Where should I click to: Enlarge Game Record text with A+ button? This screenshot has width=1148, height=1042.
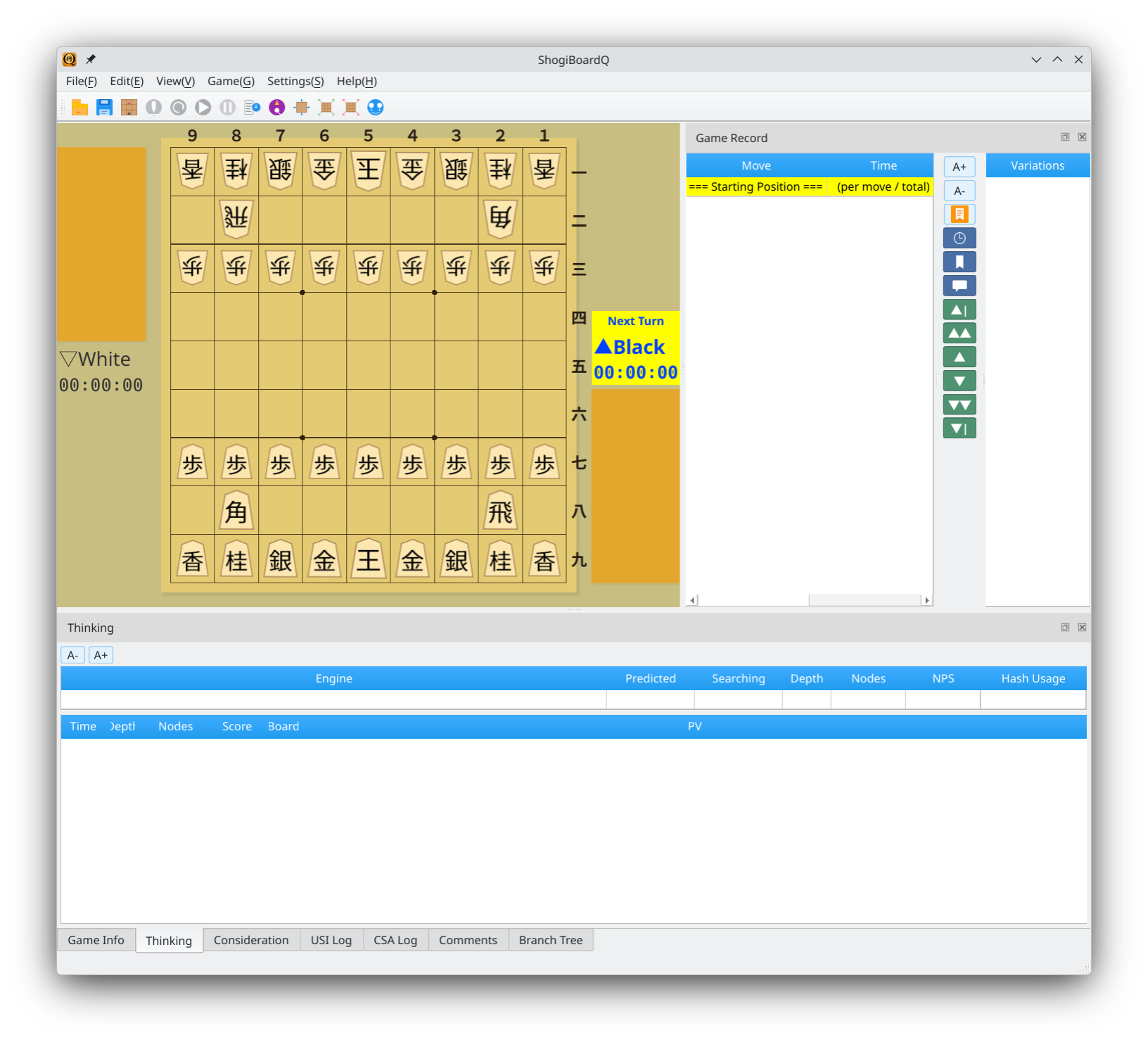959,166
